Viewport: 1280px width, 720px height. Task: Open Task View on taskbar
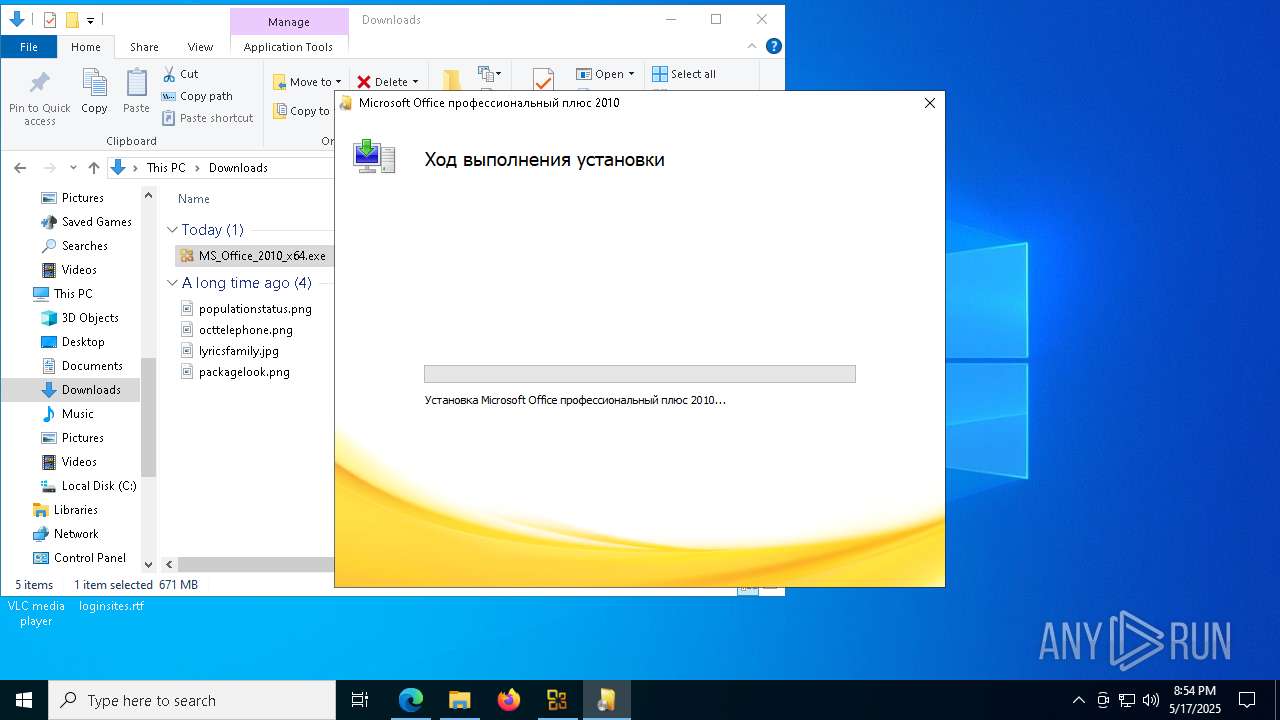point(360,700)
